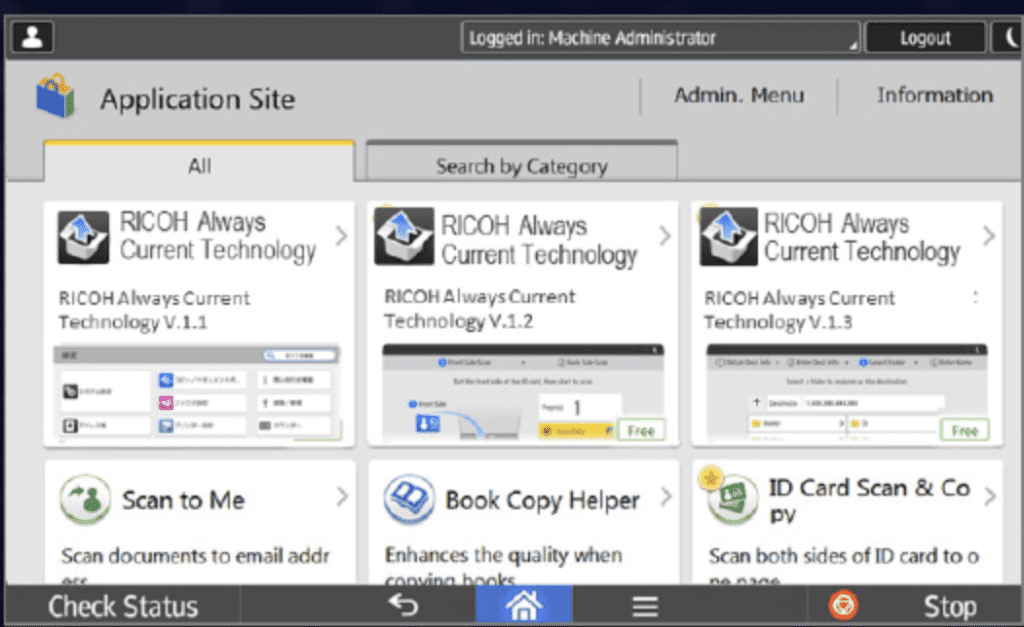The image size is (1024, 627).
Task: Expand chevron on Scan to Me card
Action: [x=342, y=497]
